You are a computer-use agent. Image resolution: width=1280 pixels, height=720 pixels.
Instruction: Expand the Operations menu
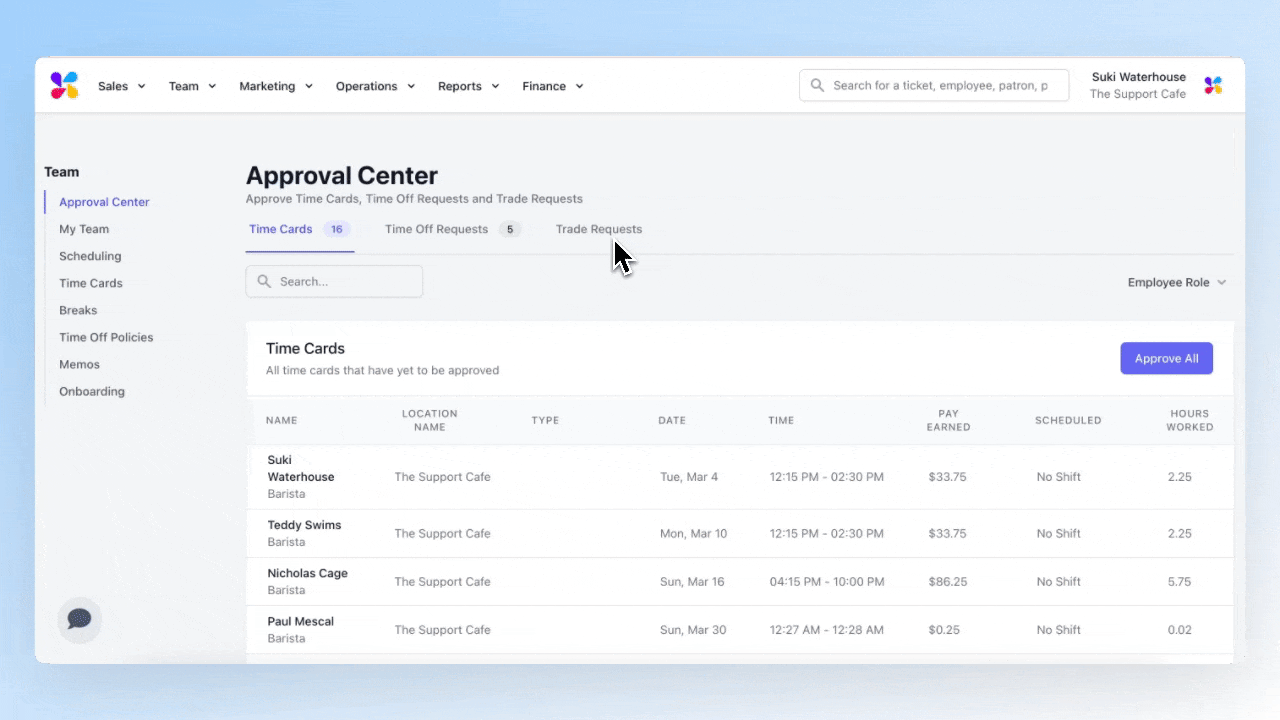[x=375, y=86]
